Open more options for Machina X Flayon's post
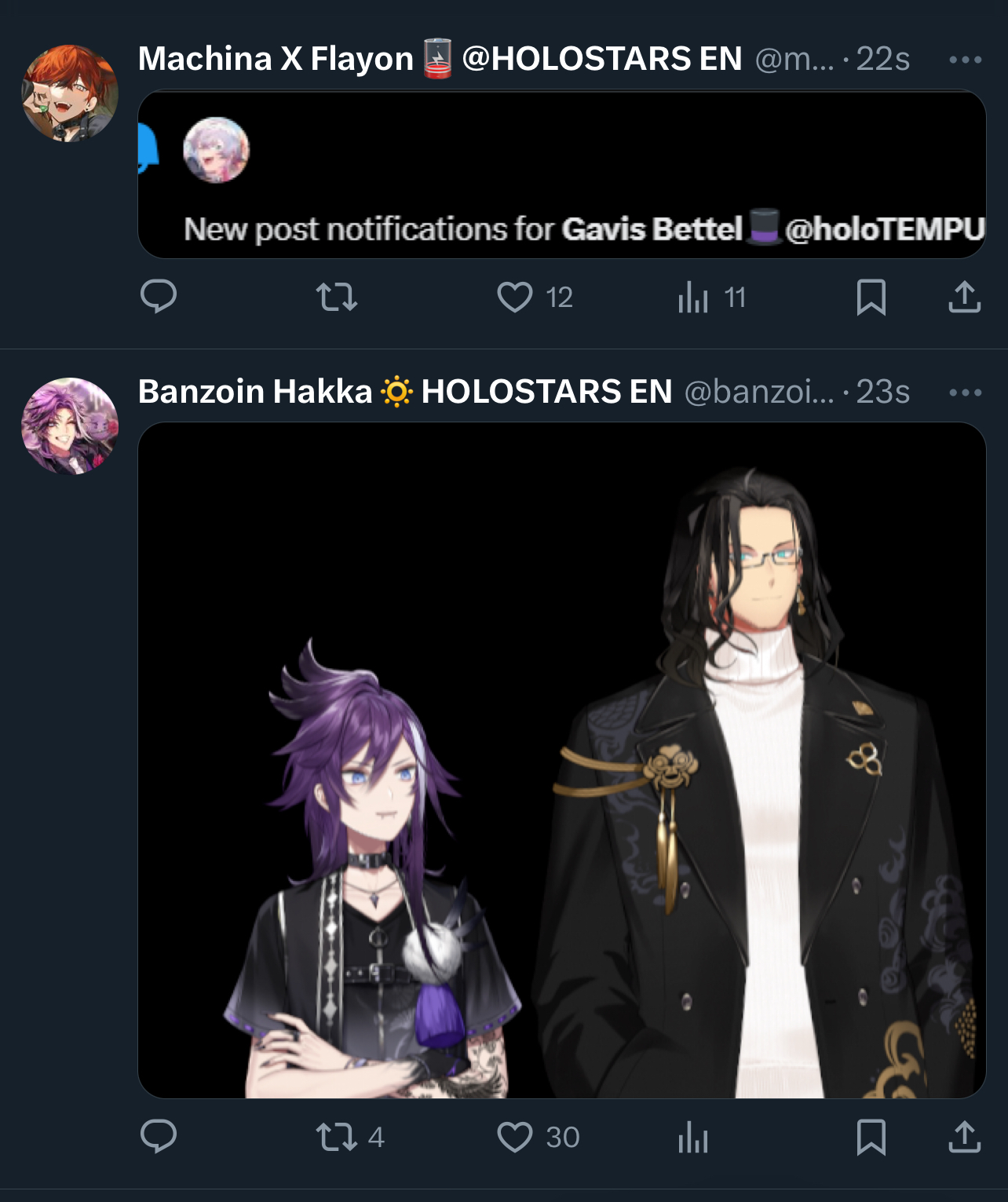 [966, 60]
